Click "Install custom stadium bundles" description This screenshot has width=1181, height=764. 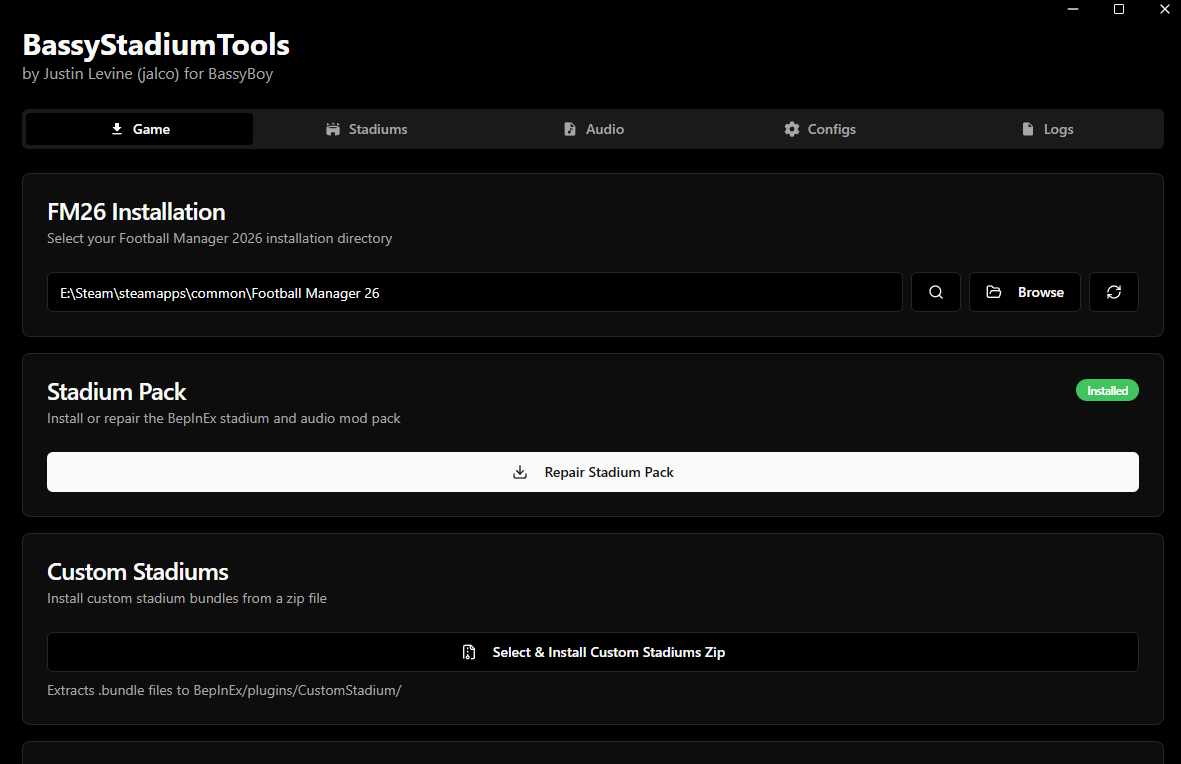coord(187,598)
